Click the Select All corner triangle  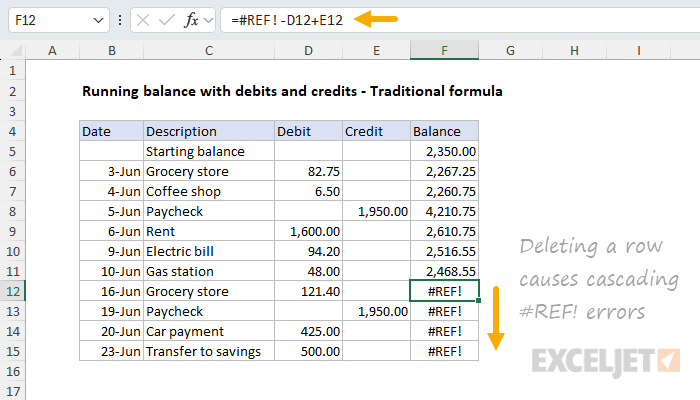pos(17,51)
